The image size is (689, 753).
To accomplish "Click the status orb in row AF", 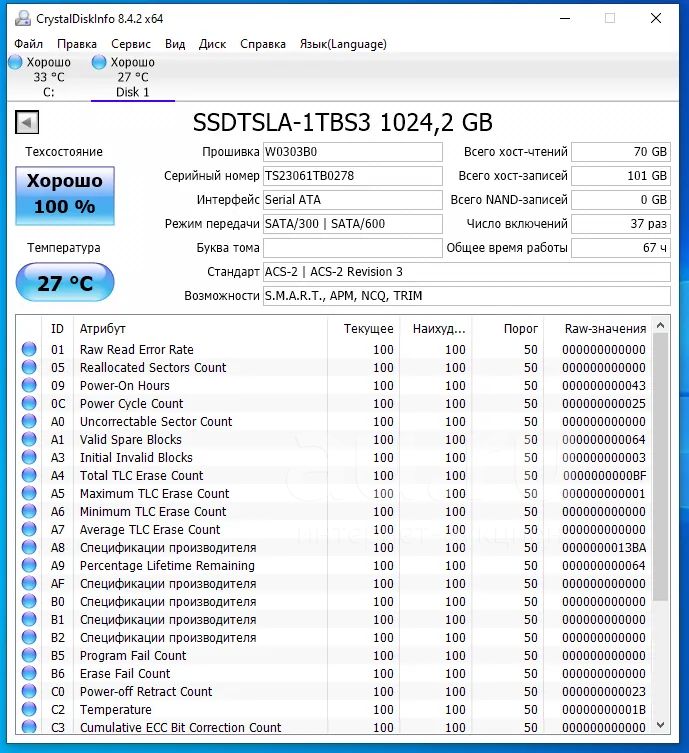I will [x=29, y=583].
